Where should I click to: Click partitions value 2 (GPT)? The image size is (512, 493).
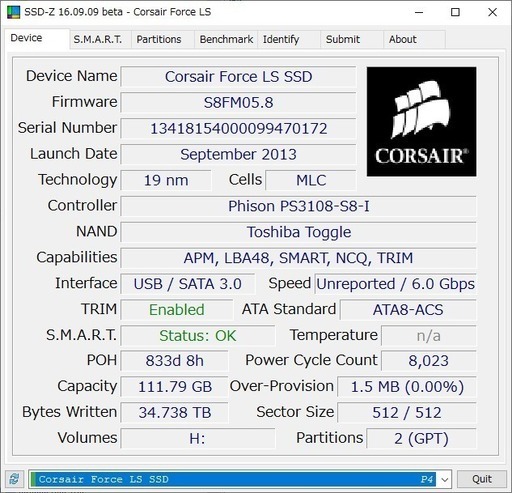point(421,438)
